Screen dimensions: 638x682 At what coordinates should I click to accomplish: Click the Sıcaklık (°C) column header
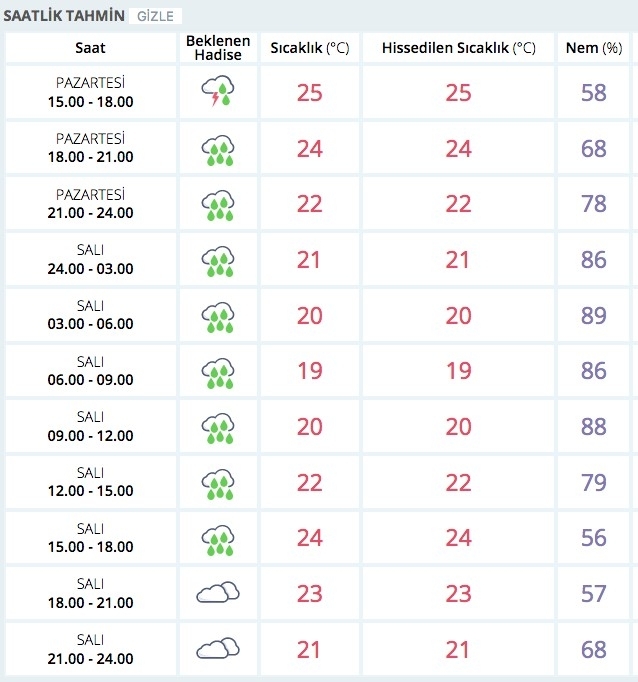pos(309,48)
